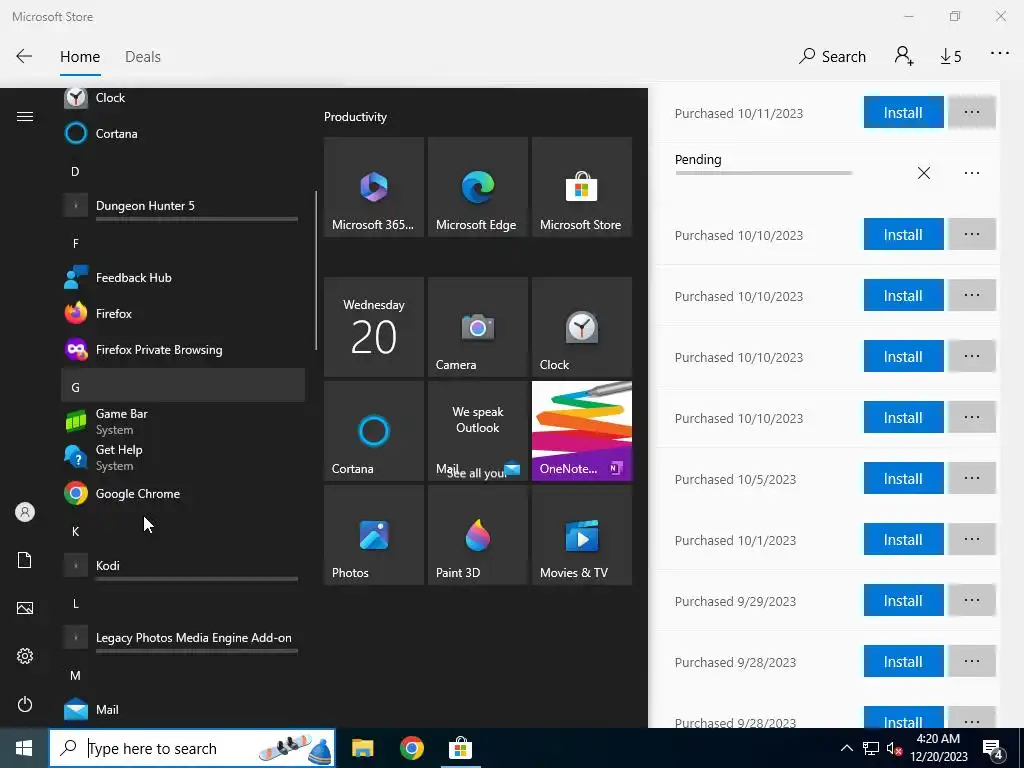The image size is (1024, 768).
Task: Switch to the Deals tab
Action: [142, 57]
